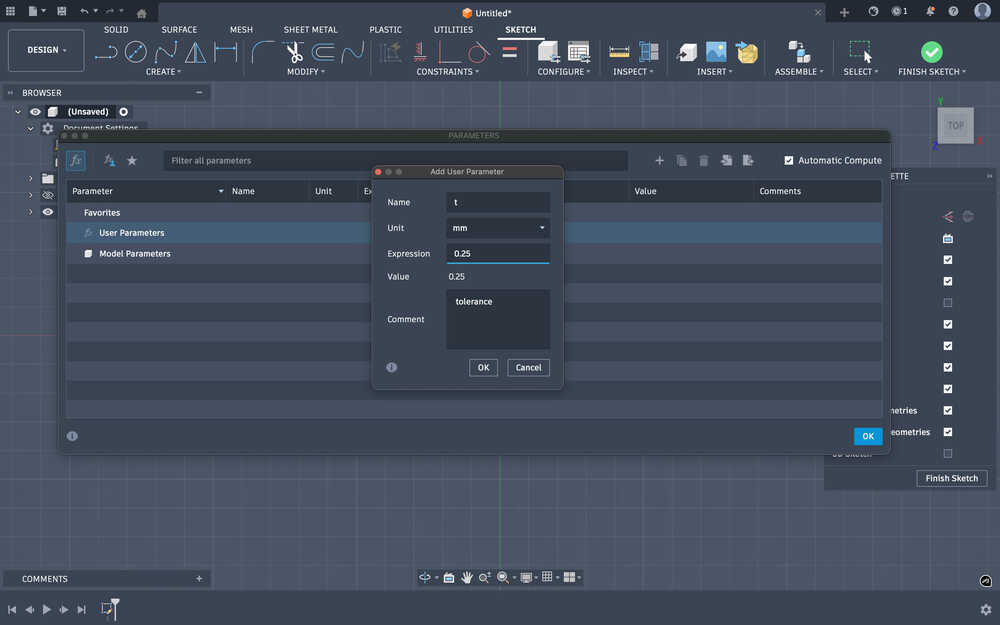Viewport: 1000px width, 625px height.
Task: Open the SURFACE tab
Action: (179, 30)
